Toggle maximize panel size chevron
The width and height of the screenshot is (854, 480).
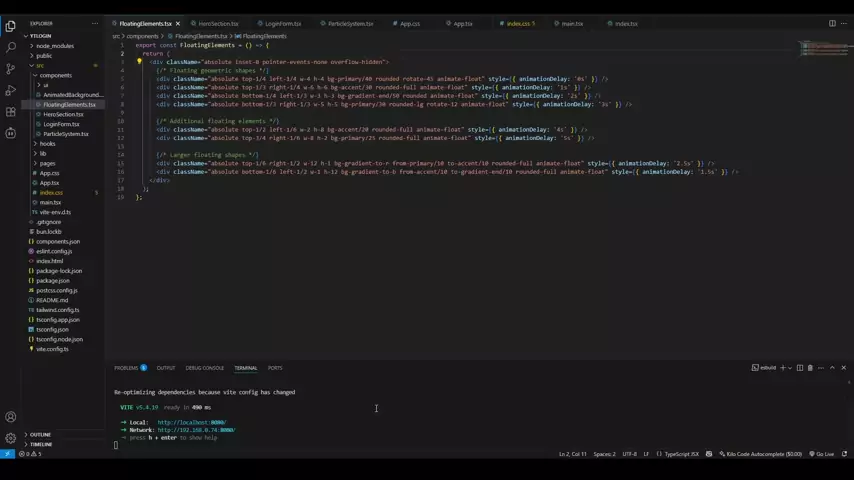point(832,368)
